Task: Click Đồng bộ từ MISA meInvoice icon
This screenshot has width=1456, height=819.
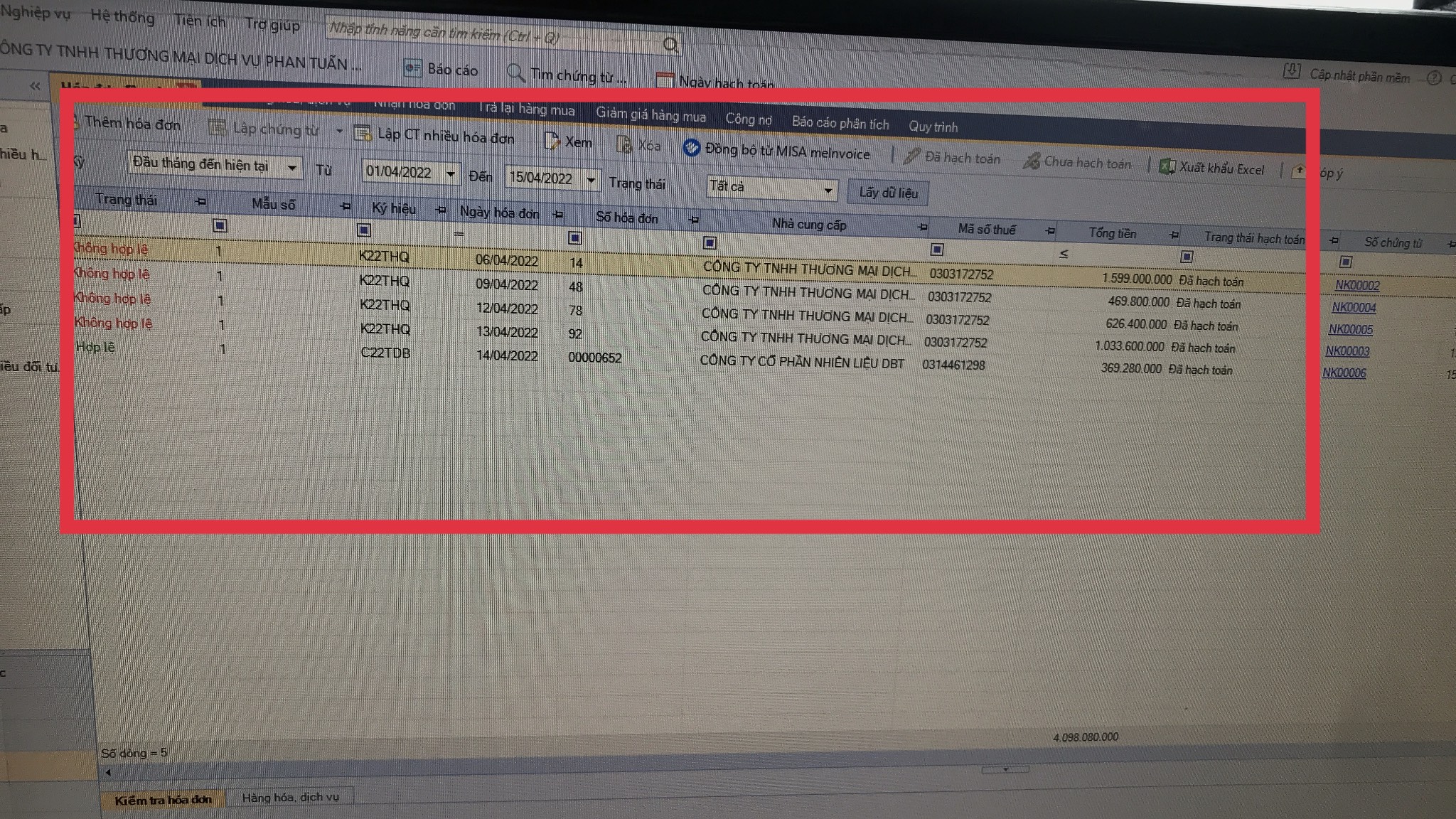Action: pos(691,147)
